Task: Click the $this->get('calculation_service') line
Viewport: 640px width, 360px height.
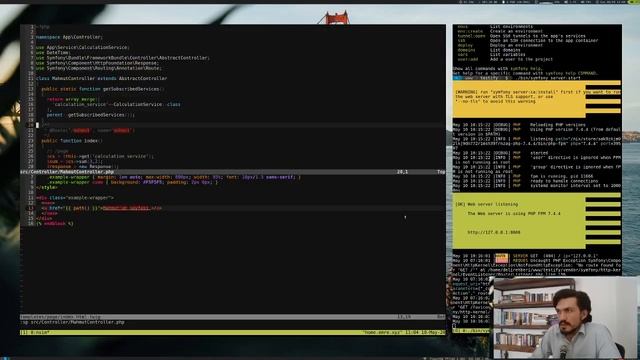Action: click(x=100, y=156)
